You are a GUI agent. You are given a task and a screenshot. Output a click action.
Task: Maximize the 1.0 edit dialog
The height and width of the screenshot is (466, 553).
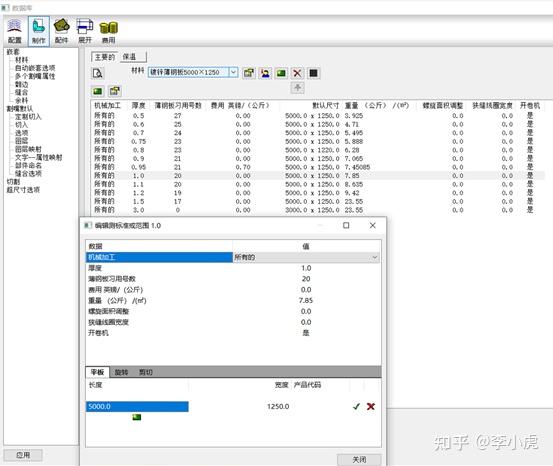(x=346, y=225)
